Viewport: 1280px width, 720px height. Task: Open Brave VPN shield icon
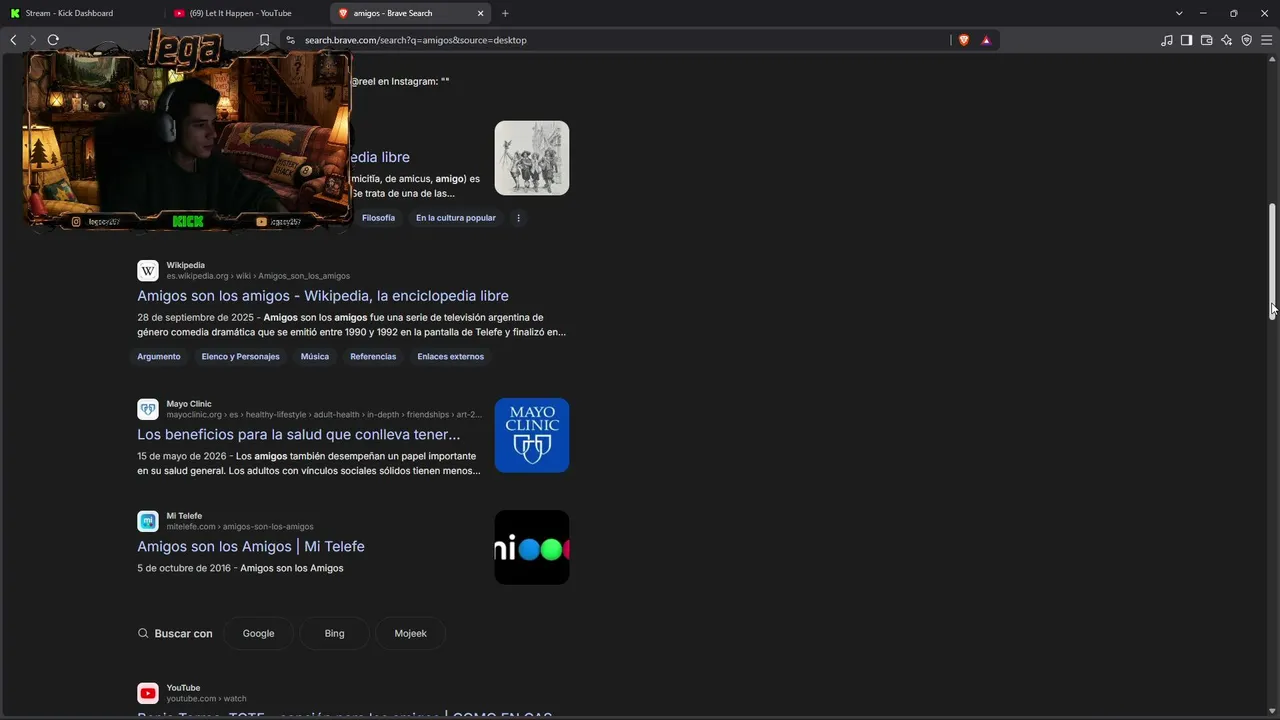pos(1246,40)
